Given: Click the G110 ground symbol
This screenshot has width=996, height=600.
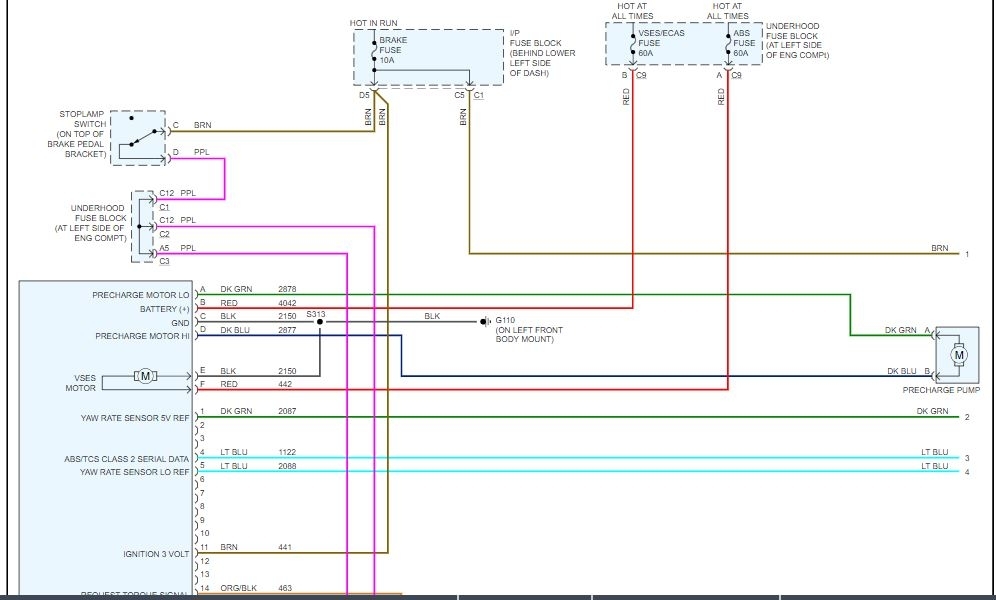Looking at the screenshot, I should point(485,322).
